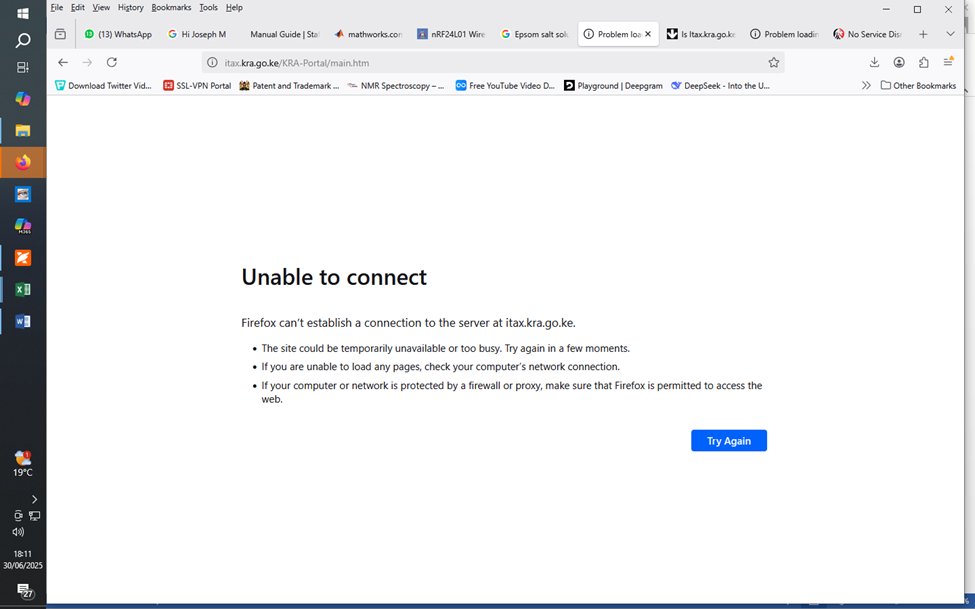Screen dimensions: 975x609
Task: Open Firefox account icon
Action: 899,62
